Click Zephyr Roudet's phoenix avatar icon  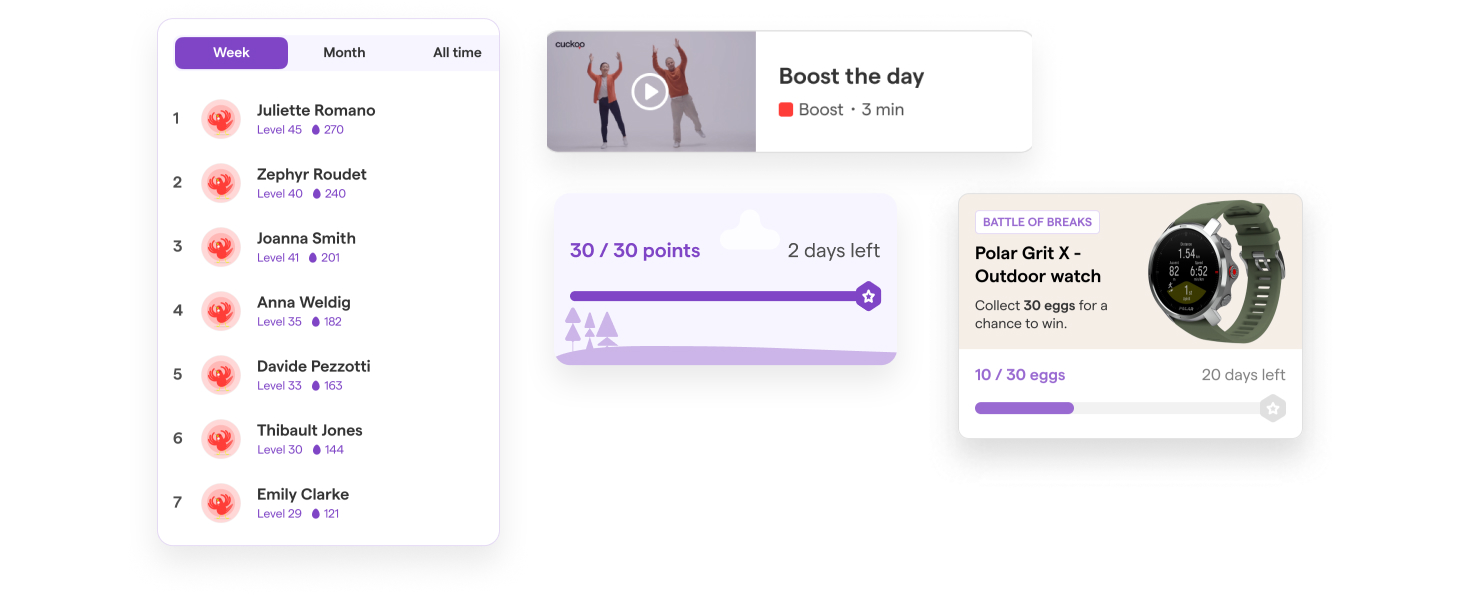click(220, 183)
